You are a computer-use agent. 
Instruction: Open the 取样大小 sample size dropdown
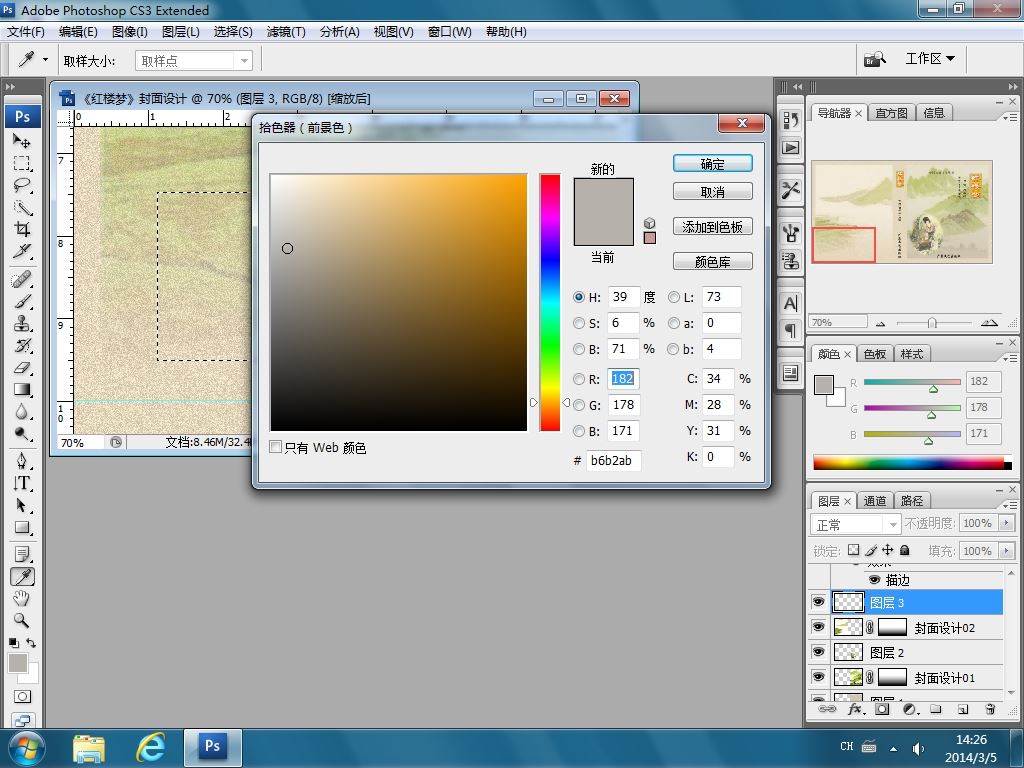(193, 61)
